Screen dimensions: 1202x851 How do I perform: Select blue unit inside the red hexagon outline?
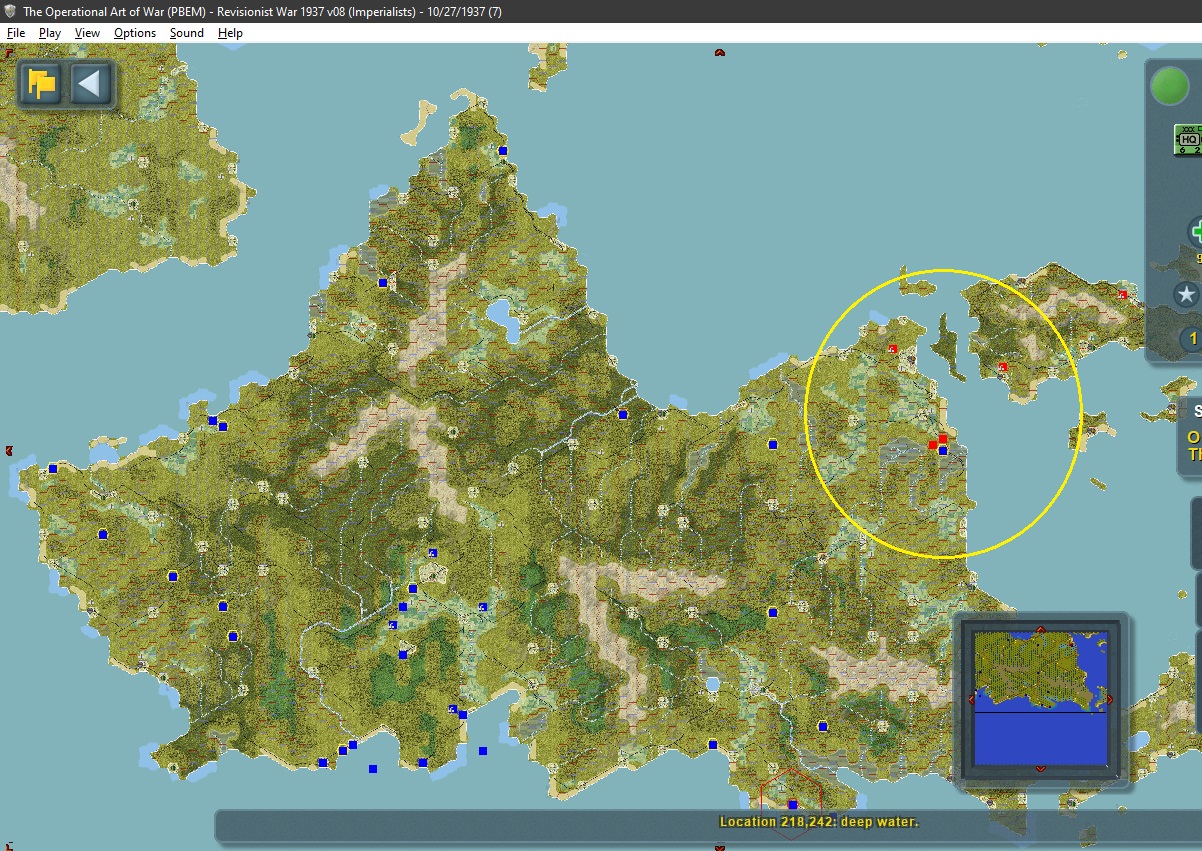(x=792, y=804)
